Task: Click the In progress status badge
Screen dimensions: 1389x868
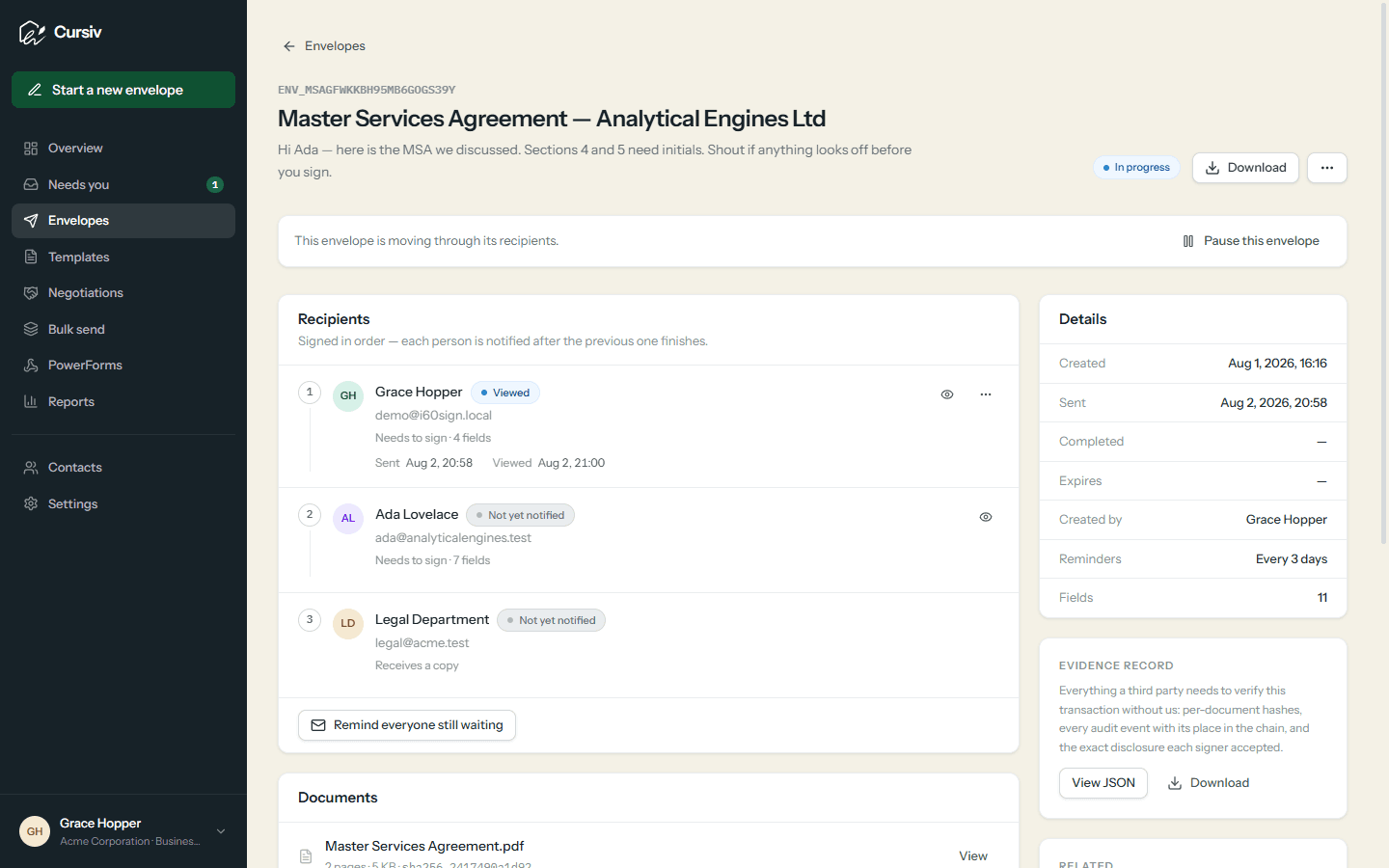Action: point(1136,168)
